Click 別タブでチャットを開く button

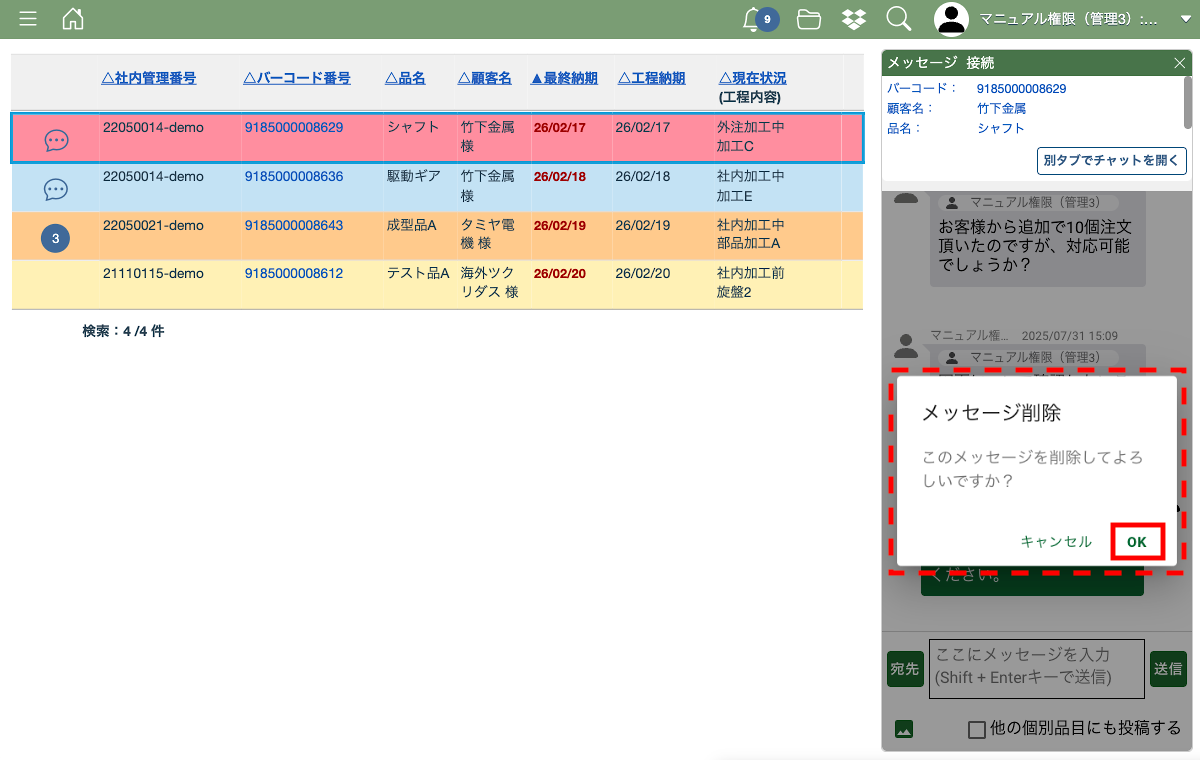point(1112,160)
